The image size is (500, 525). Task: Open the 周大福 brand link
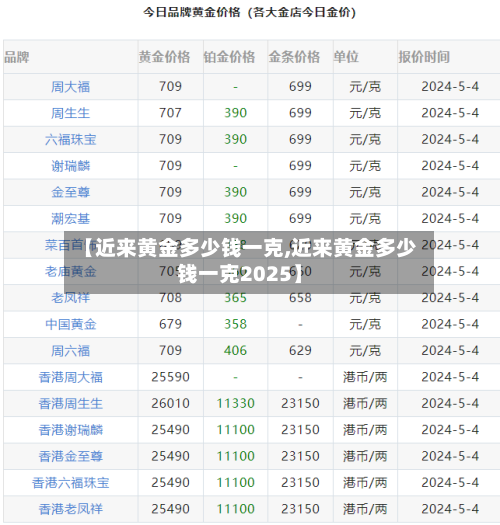tap(70, 87)
